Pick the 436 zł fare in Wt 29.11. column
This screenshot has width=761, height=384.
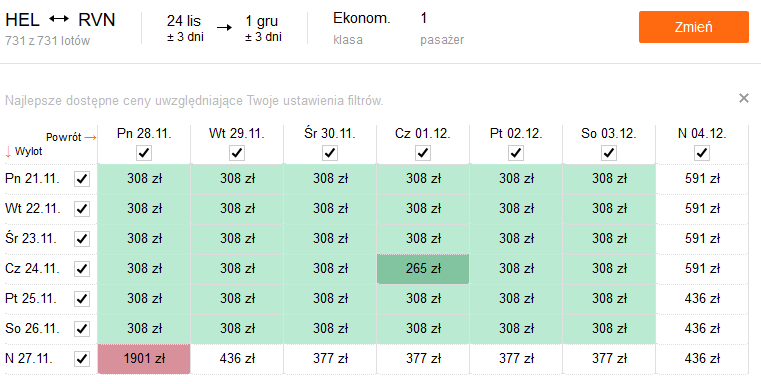pyautogui.click(x=237, y=359)
